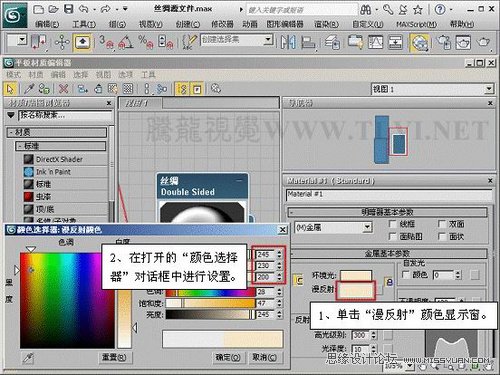The width and height of the screenshot is (500, 375).
Task: Open the 编辑(E) main menu
Action: click(47, 24)
